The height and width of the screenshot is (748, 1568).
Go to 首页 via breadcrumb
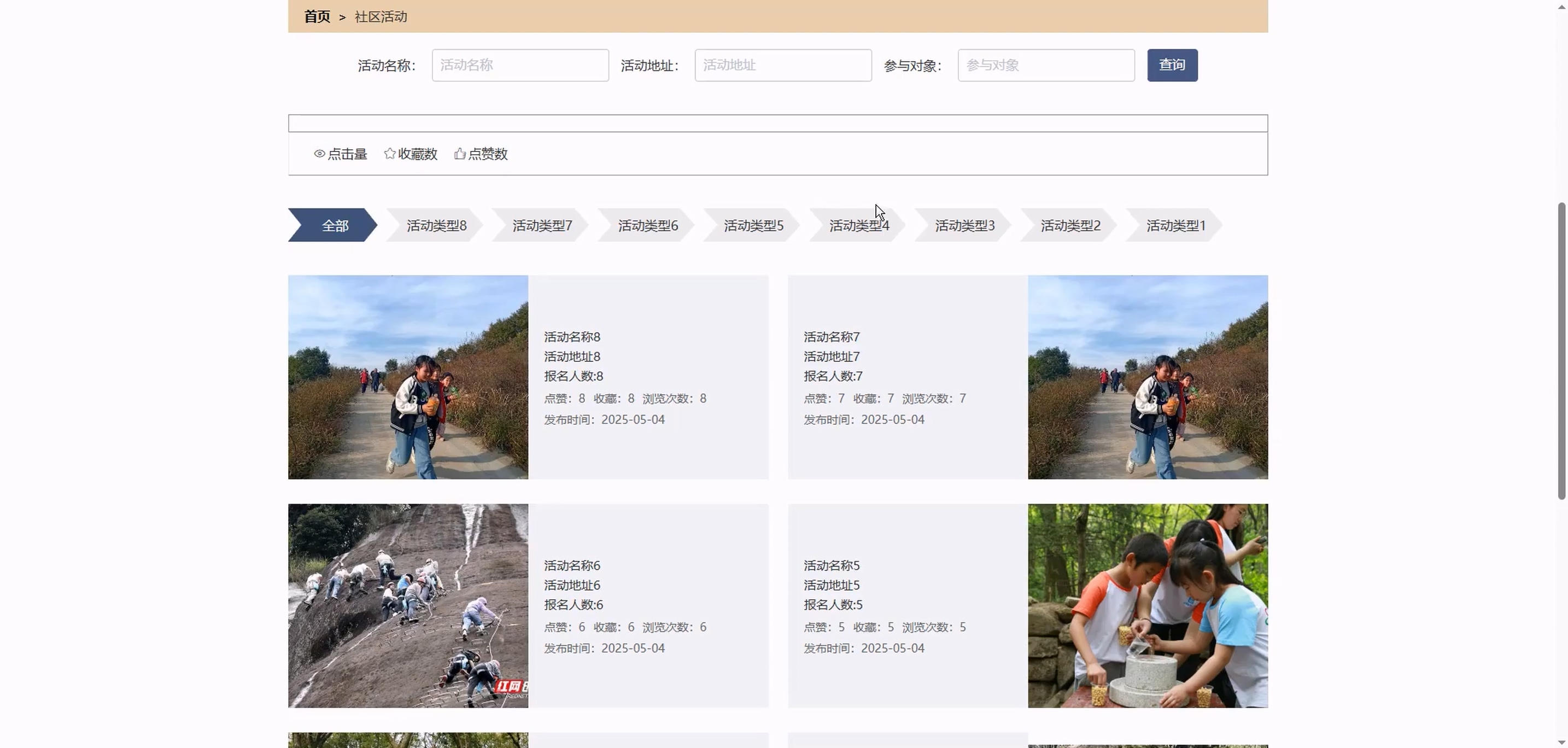[x=317, y=17]
